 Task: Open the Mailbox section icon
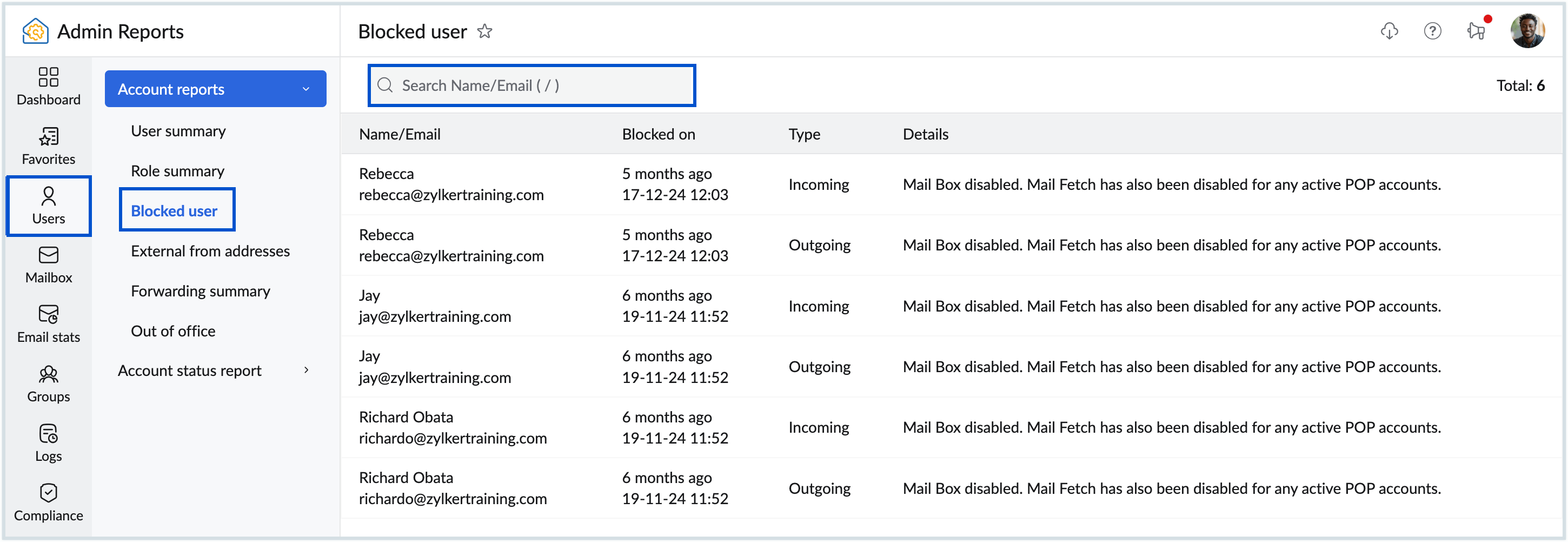pos(48,265)
